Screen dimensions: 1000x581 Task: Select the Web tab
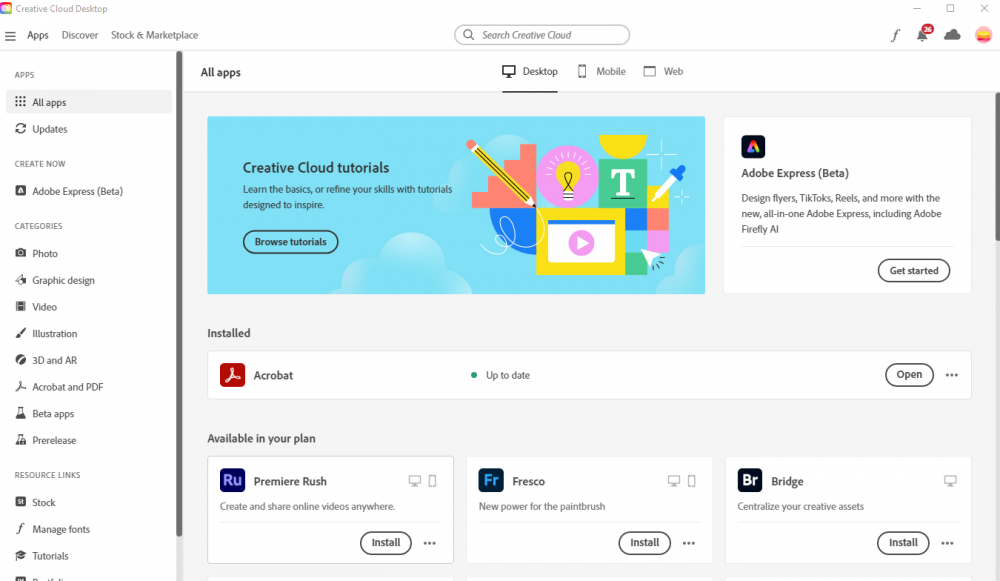(x=663, y=71)
